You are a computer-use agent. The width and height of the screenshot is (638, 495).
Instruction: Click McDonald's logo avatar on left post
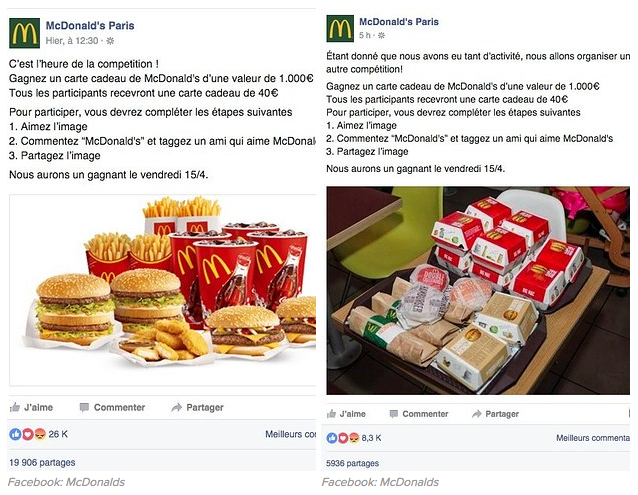pos(24,33)
